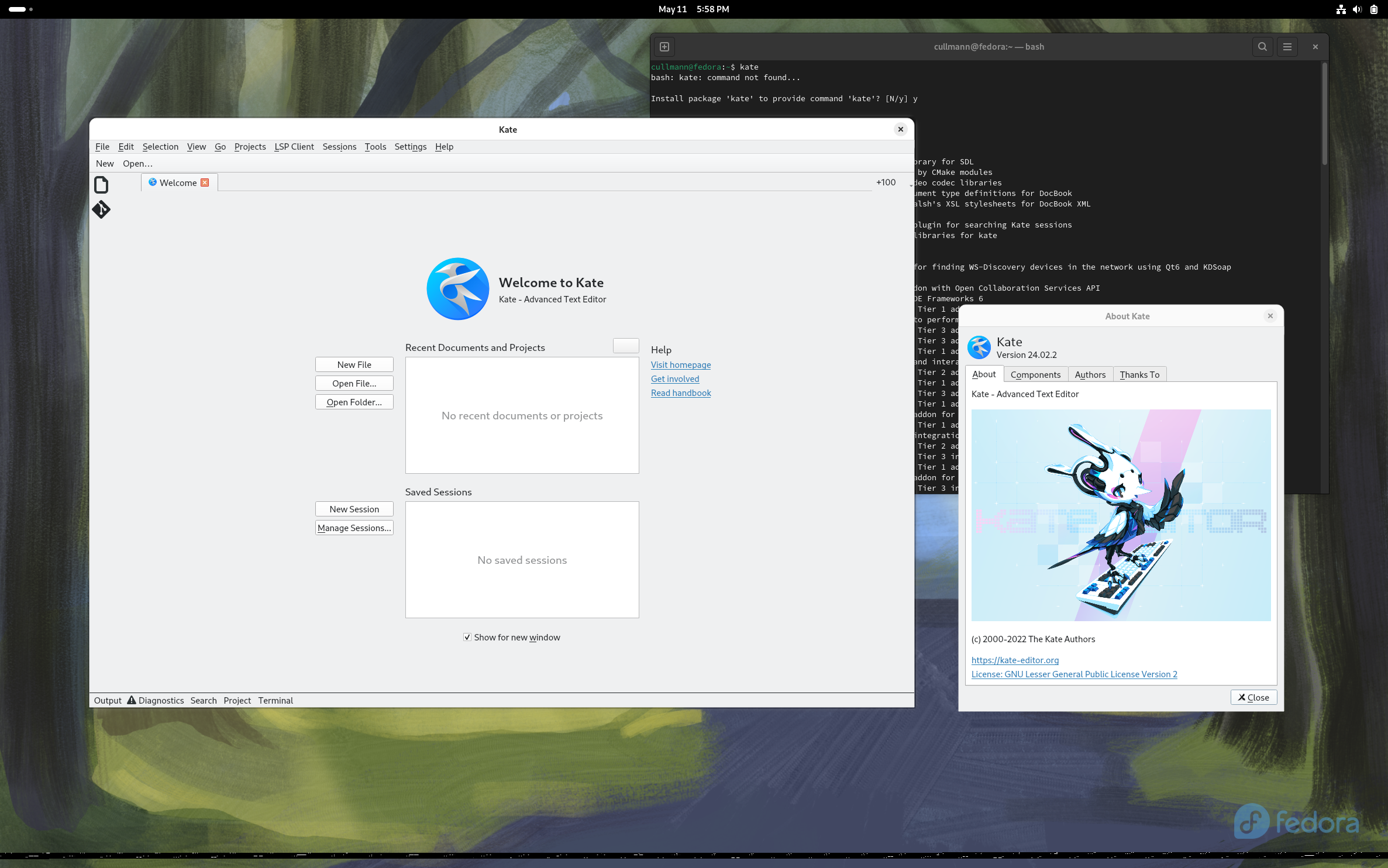Open the terminal hamburger menu

[x=1287, y=47]
